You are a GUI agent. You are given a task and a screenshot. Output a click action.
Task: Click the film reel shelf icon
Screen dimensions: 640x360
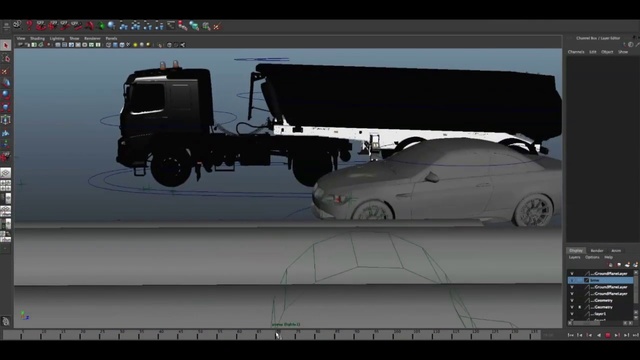point(17,25)
